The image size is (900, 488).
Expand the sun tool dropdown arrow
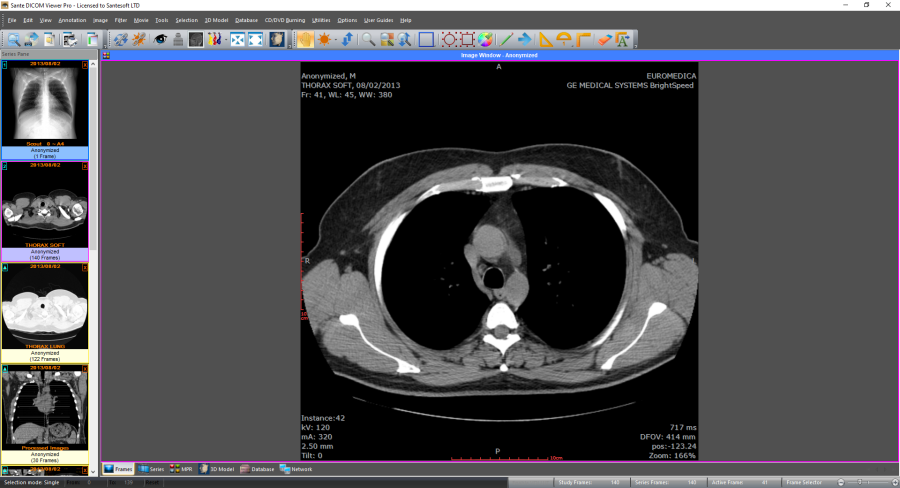[x=335, y=39]
